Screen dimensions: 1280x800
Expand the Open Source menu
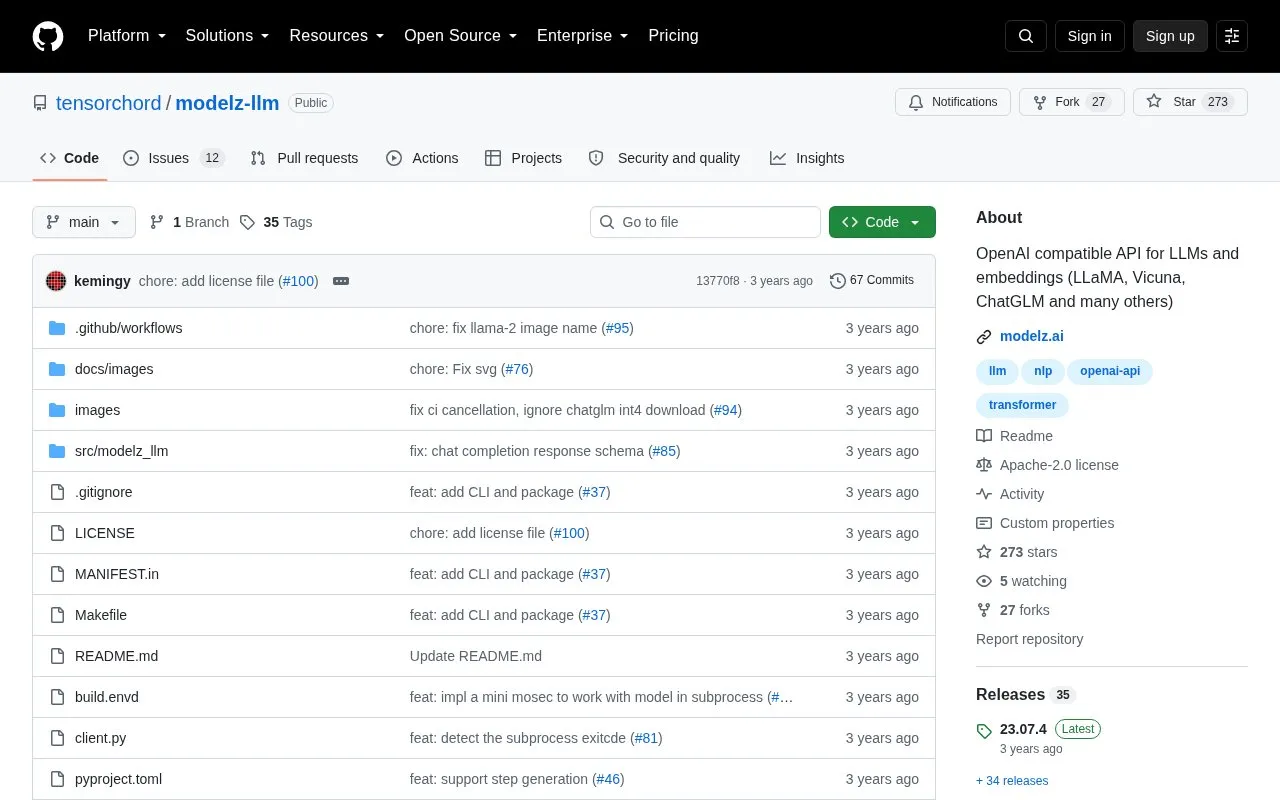tap(460, 36)
